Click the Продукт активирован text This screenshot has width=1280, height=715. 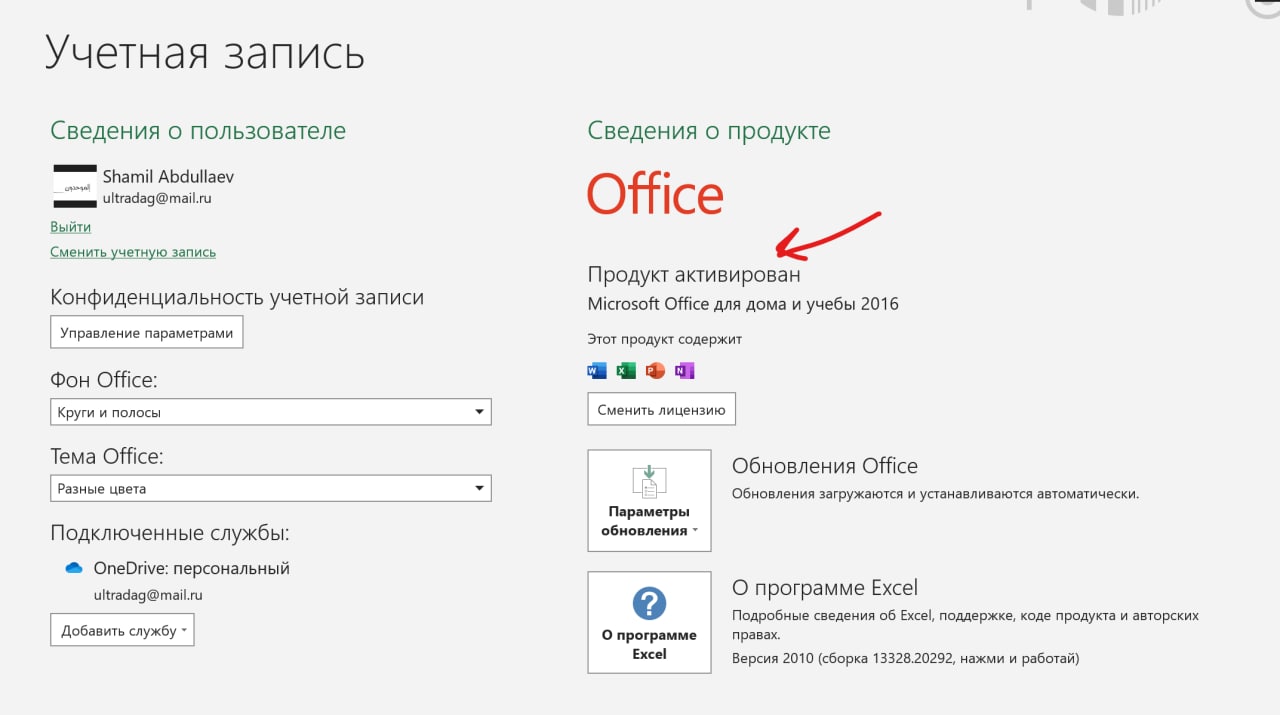[694, 274]
